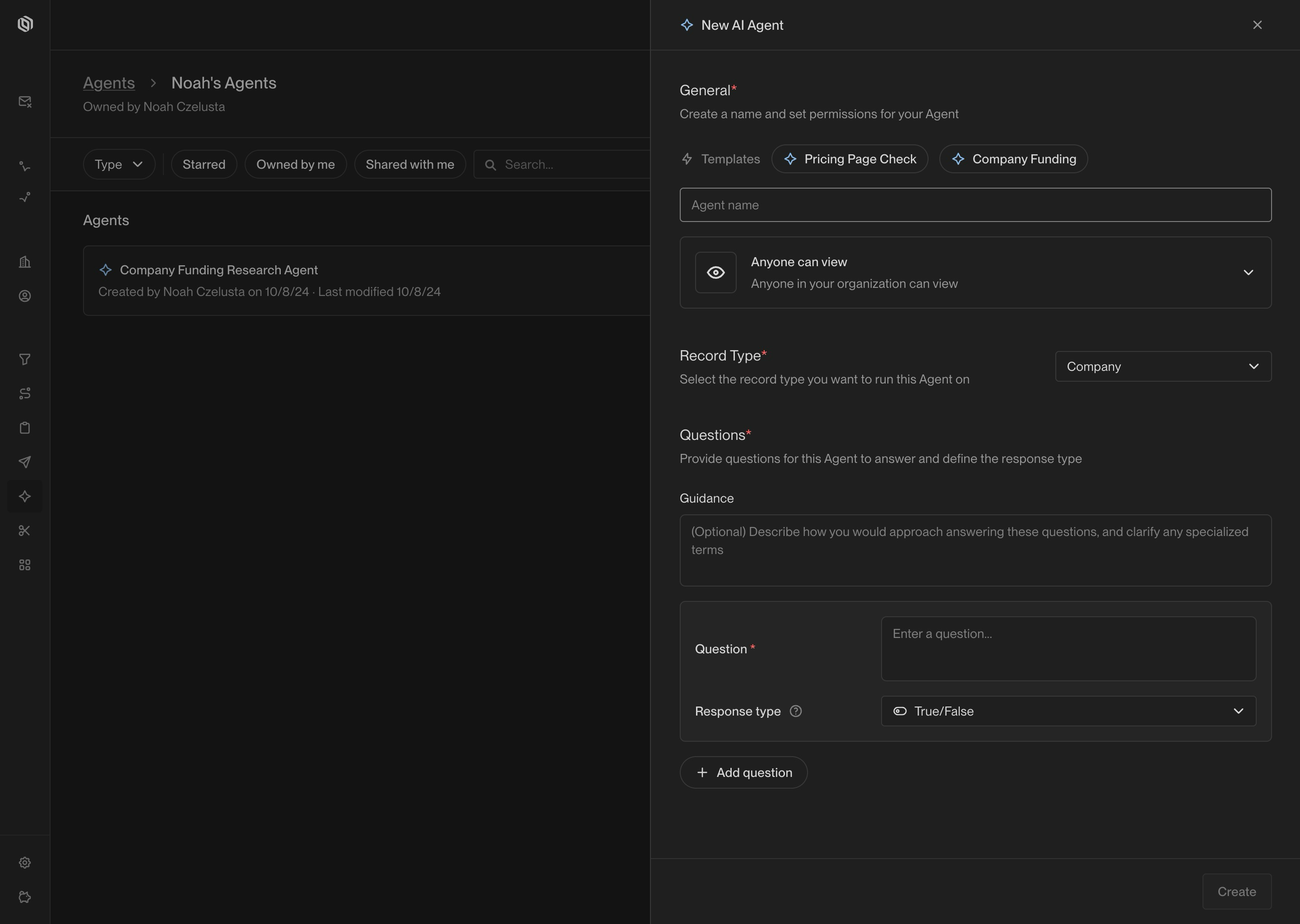The width and height of the screenshot is (1300, 924).
Task: Open the four-squares apps grid icon
Action: tap(24, 565)
